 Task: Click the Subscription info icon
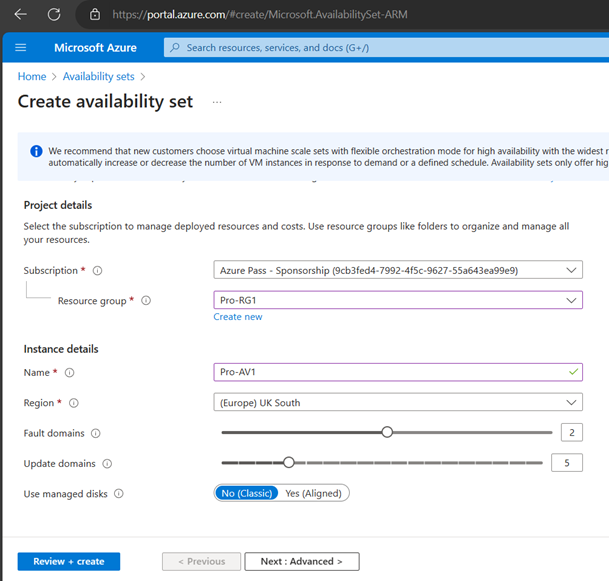tap(97, 270)
